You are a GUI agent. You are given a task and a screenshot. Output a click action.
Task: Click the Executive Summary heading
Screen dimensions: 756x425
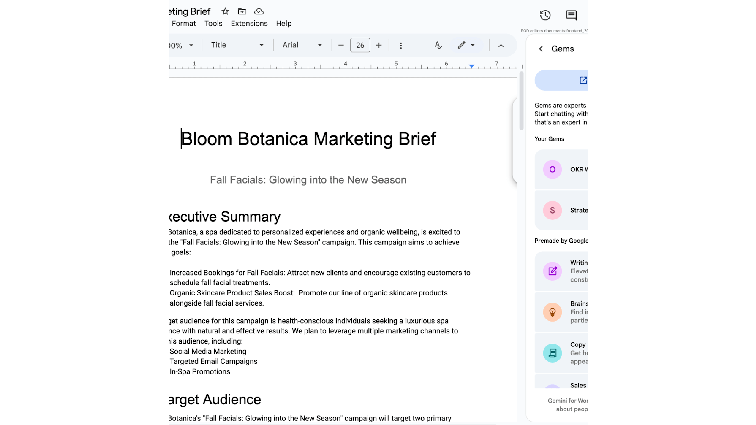click(x=225, y=217)
